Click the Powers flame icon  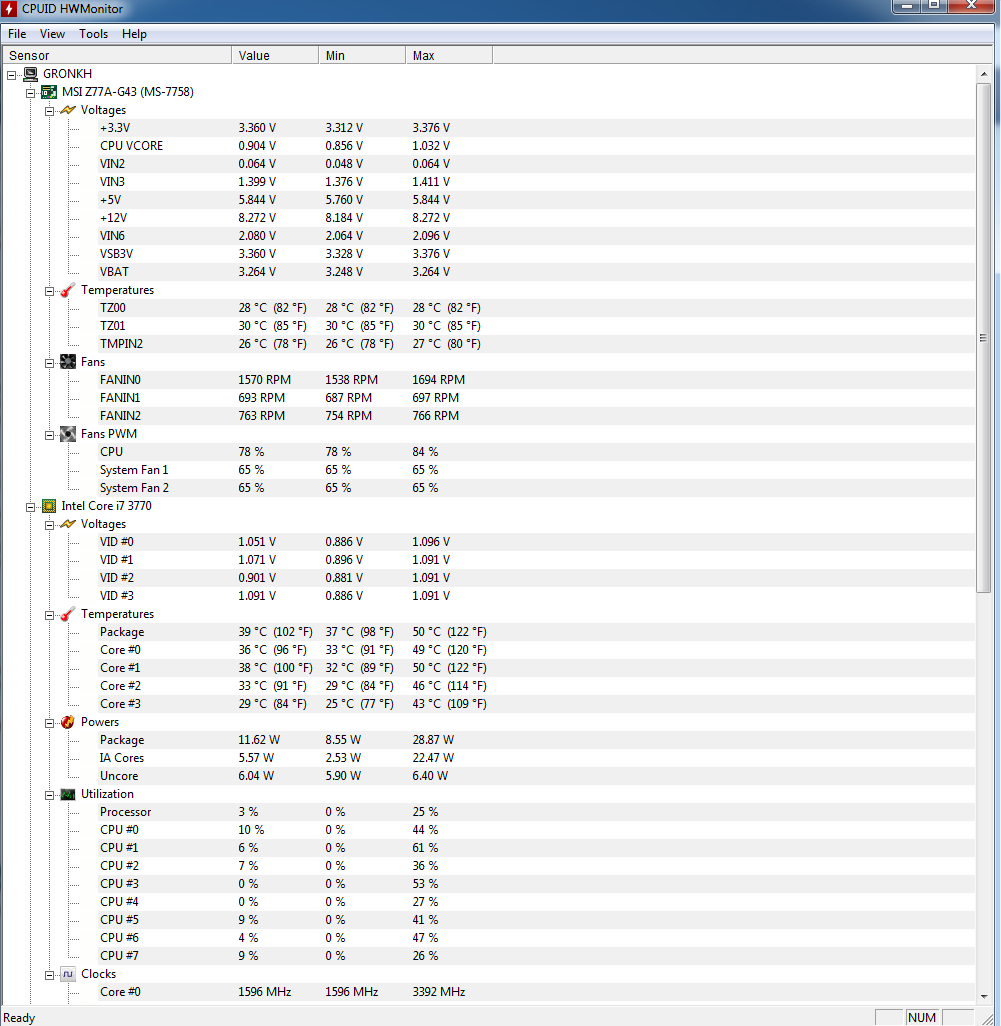point(68,722)
